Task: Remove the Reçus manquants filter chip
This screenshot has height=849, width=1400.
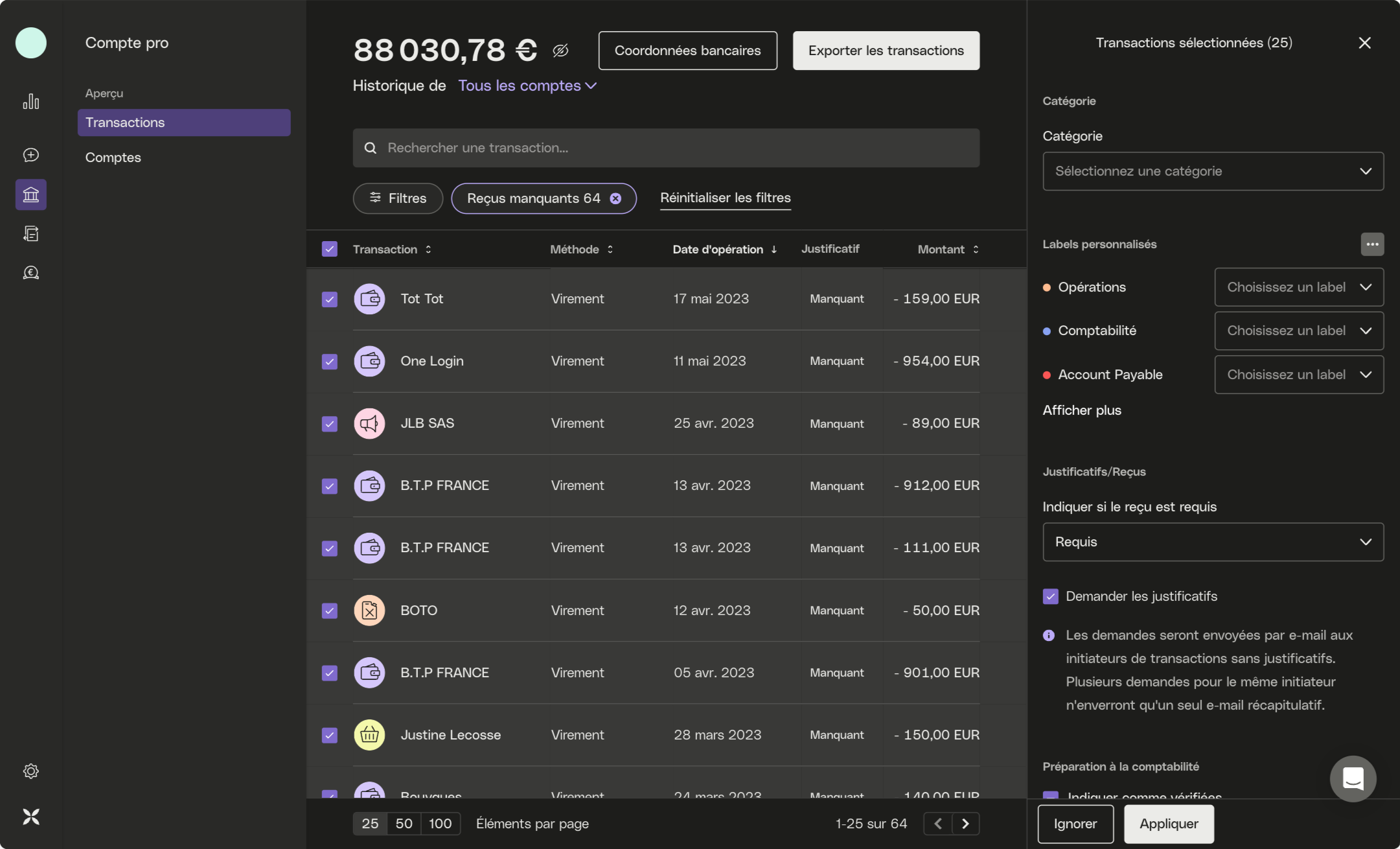Action: (x=615, y=198)
